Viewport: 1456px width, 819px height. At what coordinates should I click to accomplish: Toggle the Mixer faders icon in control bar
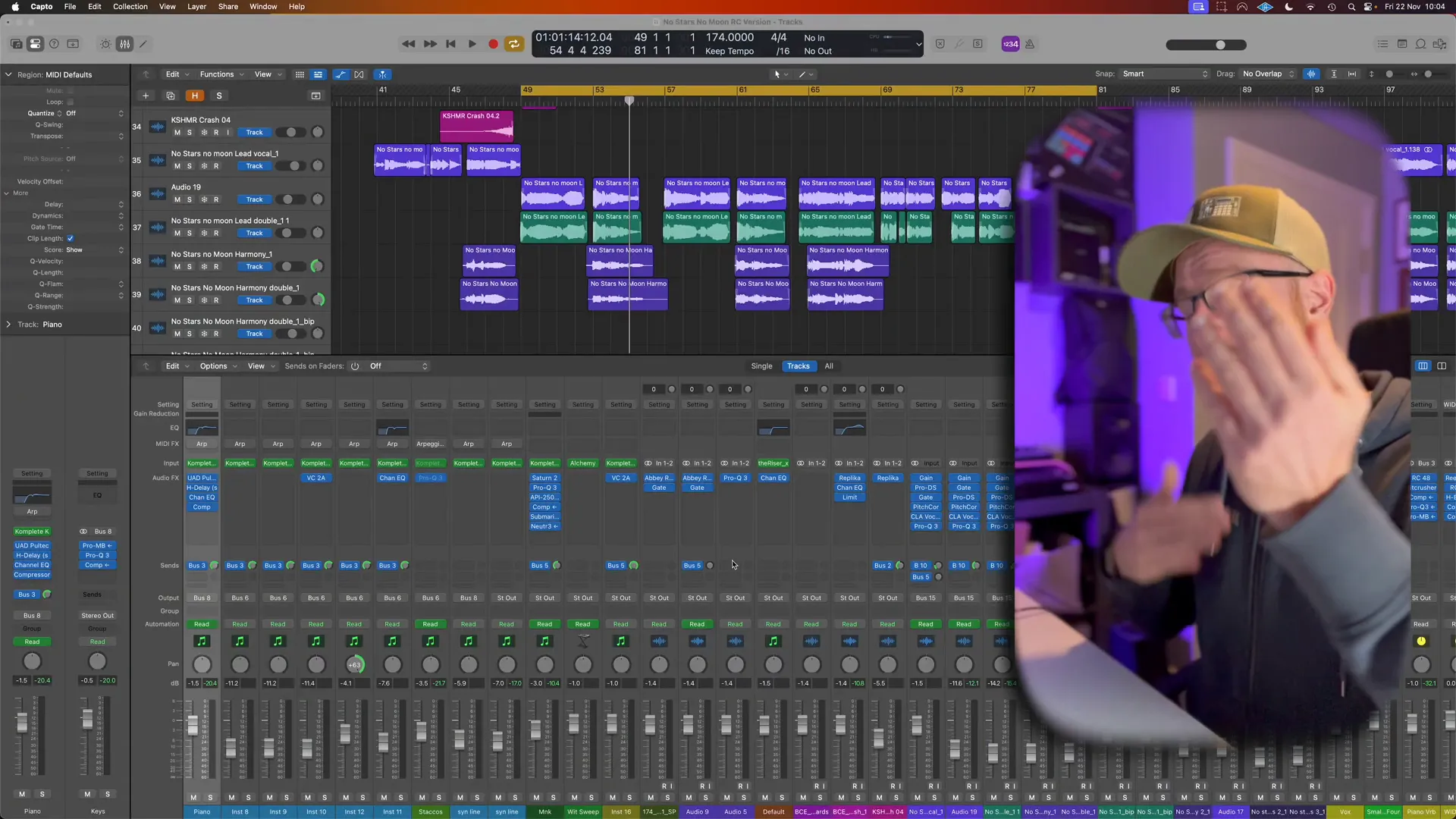pos(124,44)
